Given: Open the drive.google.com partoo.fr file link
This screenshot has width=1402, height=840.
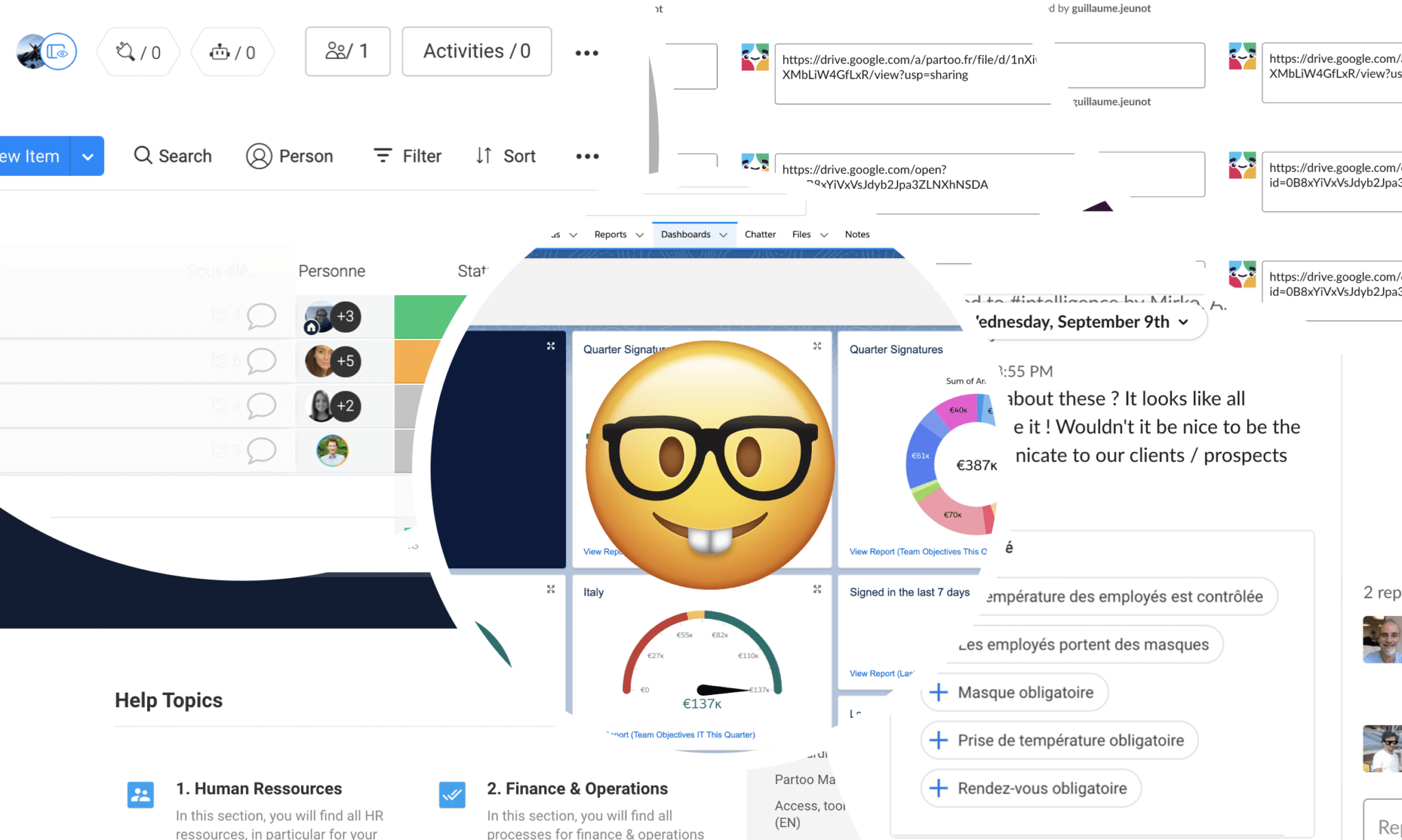Looking at the screenshot, I should (x=910, y=67).
